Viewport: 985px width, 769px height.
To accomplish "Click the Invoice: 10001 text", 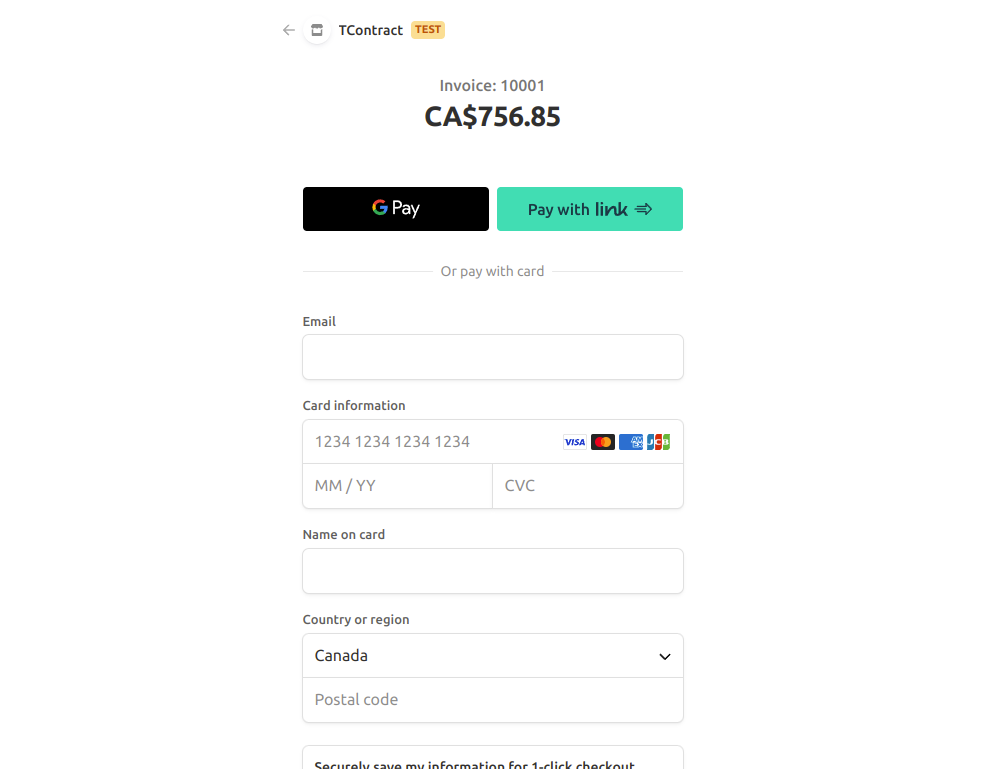I will [x=492, y=86].
